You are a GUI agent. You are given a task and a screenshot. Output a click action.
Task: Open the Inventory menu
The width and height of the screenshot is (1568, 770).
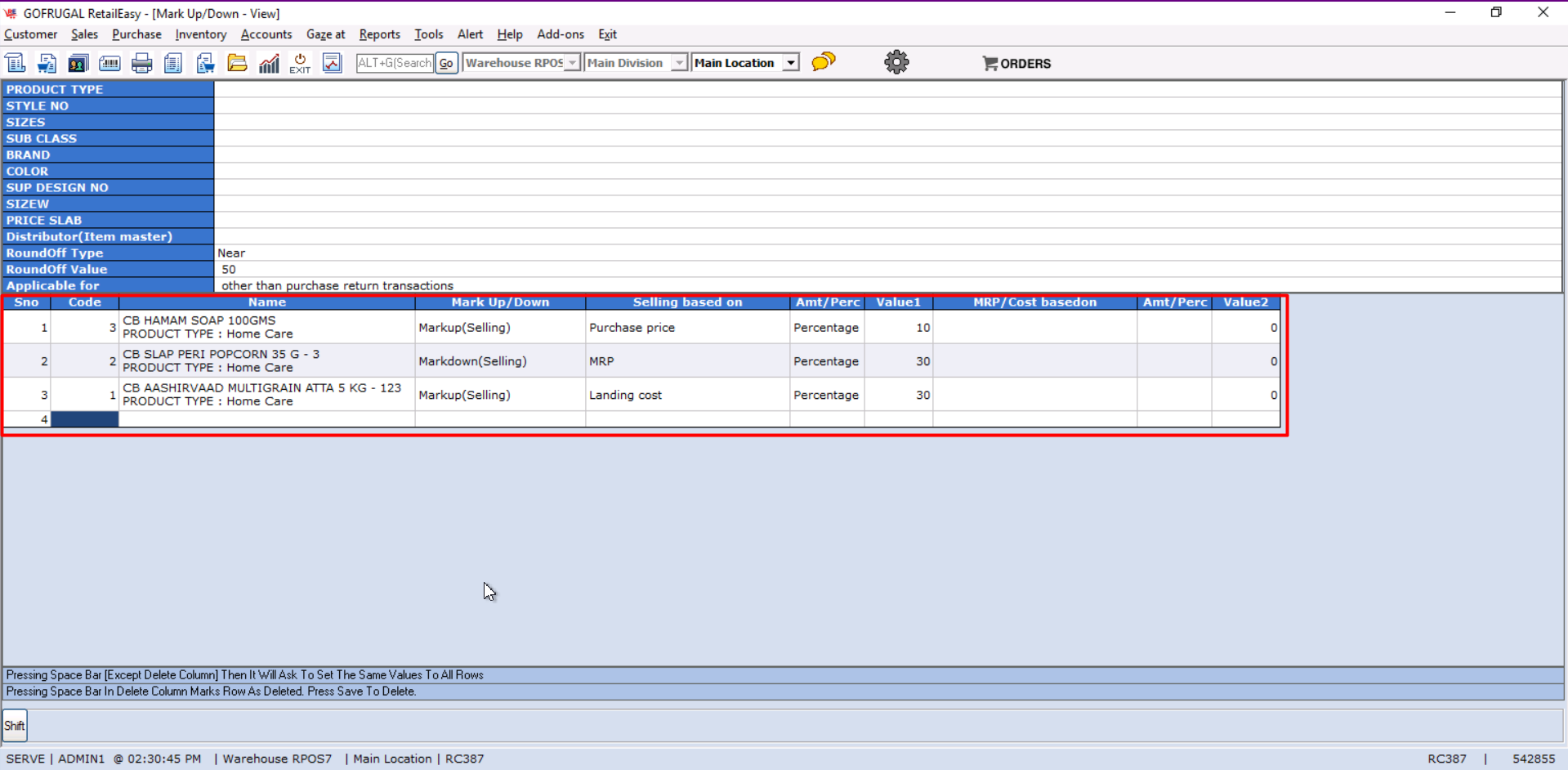click(201, 34)
